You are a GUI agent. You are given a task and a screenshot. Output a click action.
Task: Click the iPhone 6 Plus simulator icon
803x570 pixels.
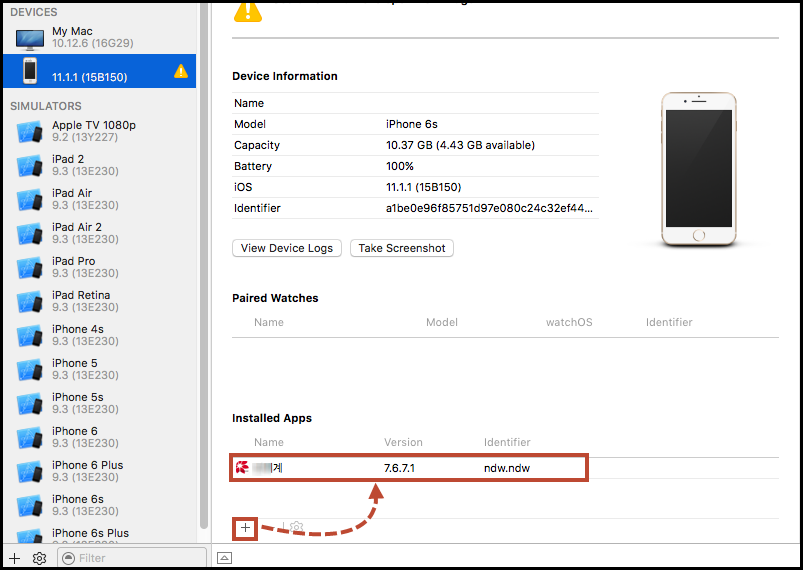[30, 471]
